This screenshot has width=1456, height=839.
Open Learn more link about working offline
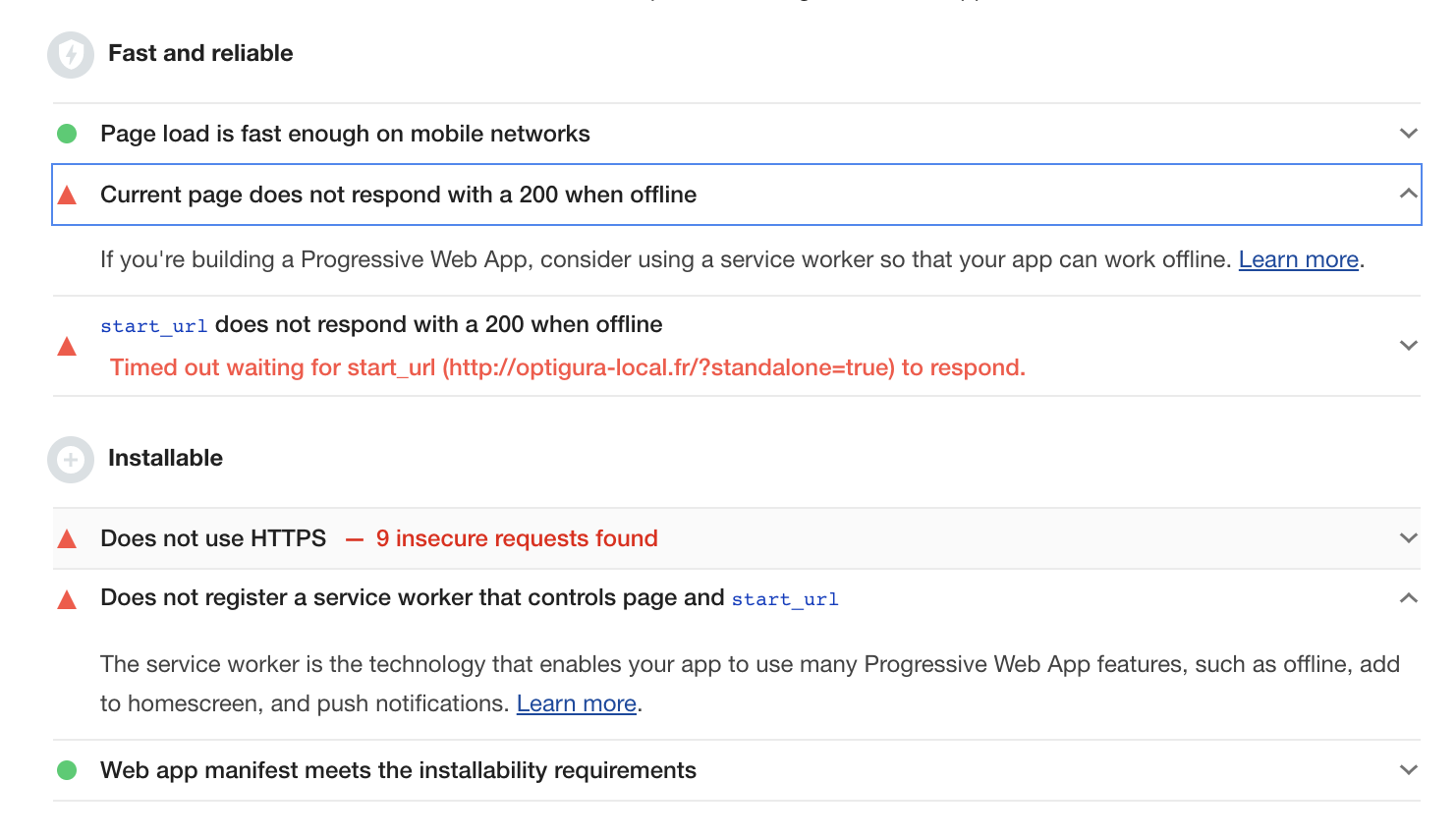[1298, 259]
